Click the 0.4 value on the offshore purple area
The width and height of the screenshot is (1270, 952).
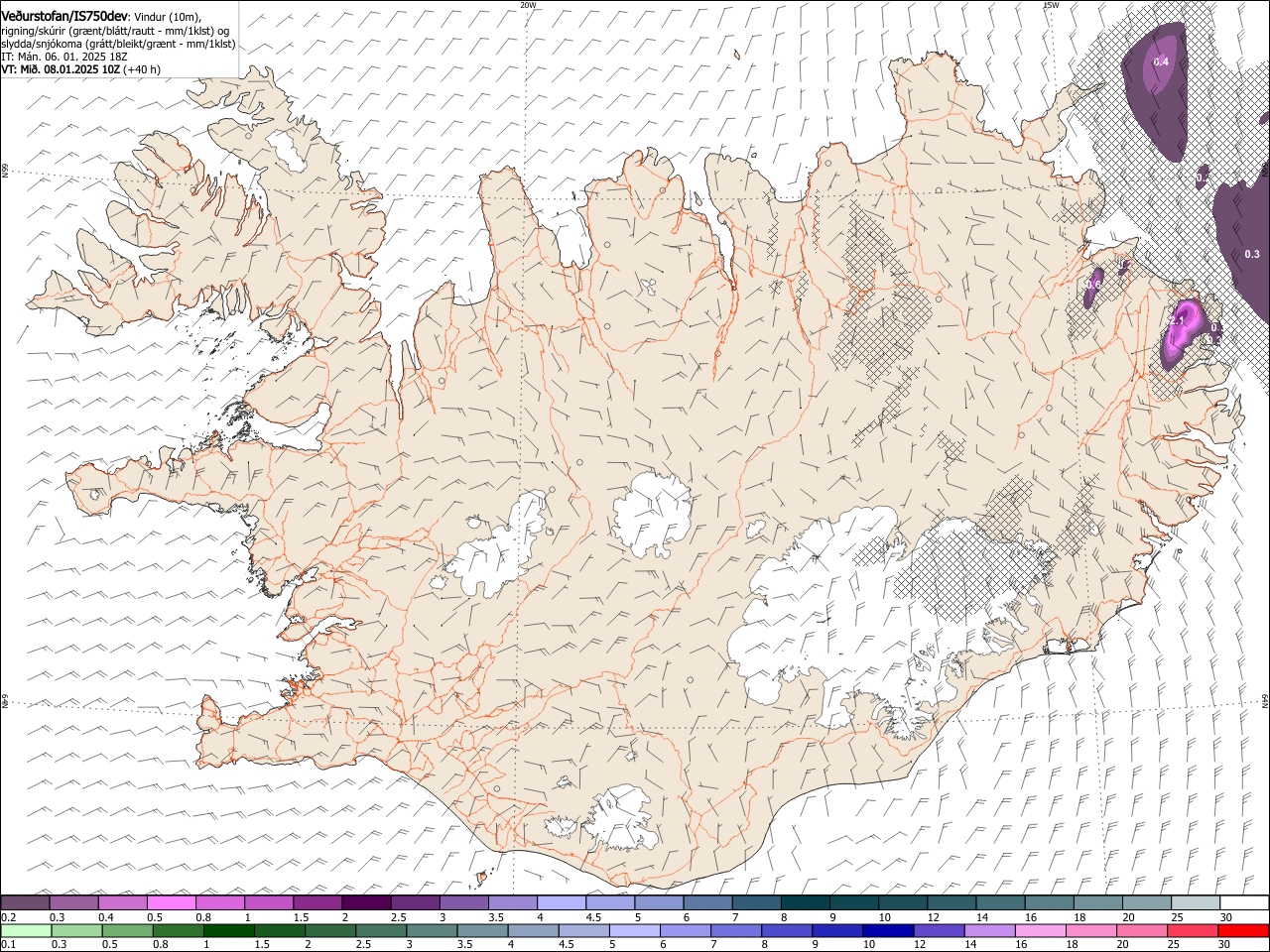1161,61
